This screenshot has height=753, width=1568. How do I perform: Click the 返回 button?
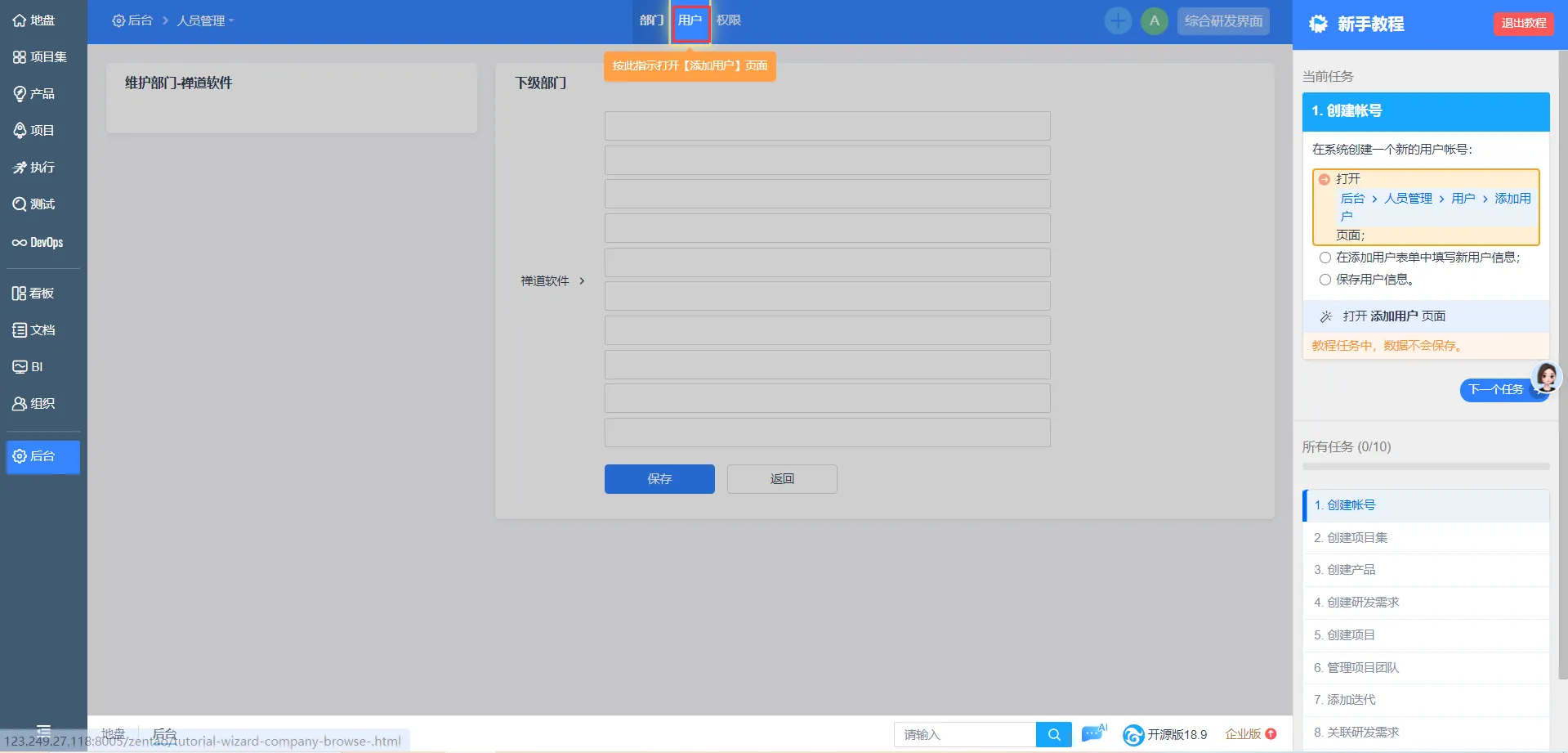(782, 479)
